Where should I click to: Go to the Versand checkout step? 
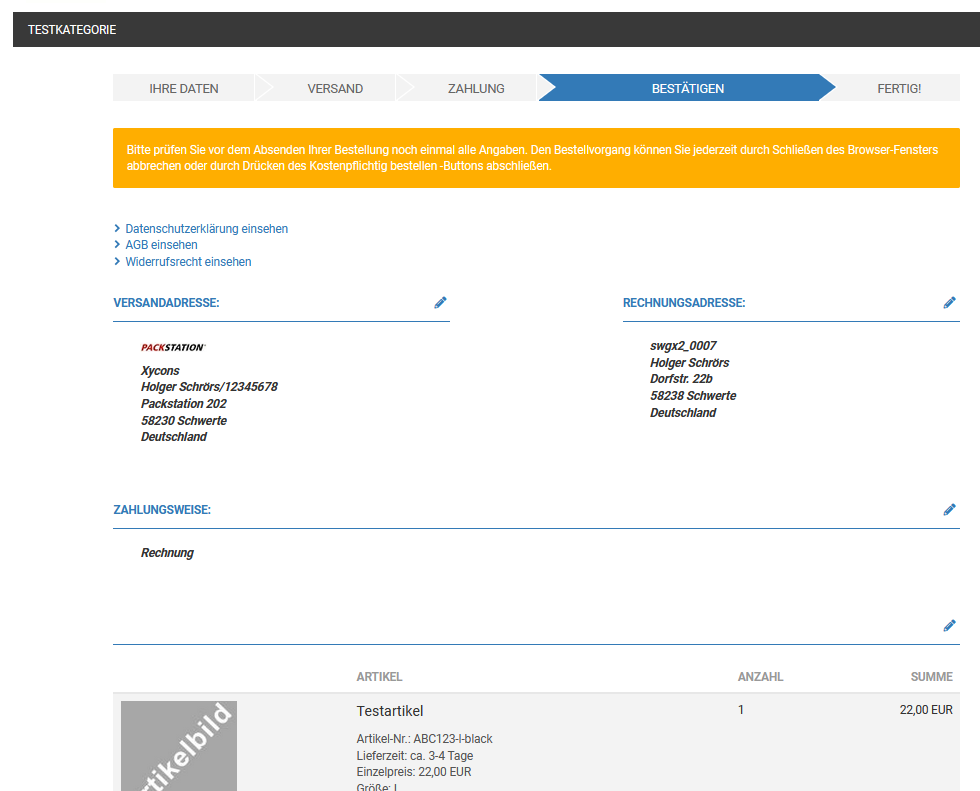point(335,88)
